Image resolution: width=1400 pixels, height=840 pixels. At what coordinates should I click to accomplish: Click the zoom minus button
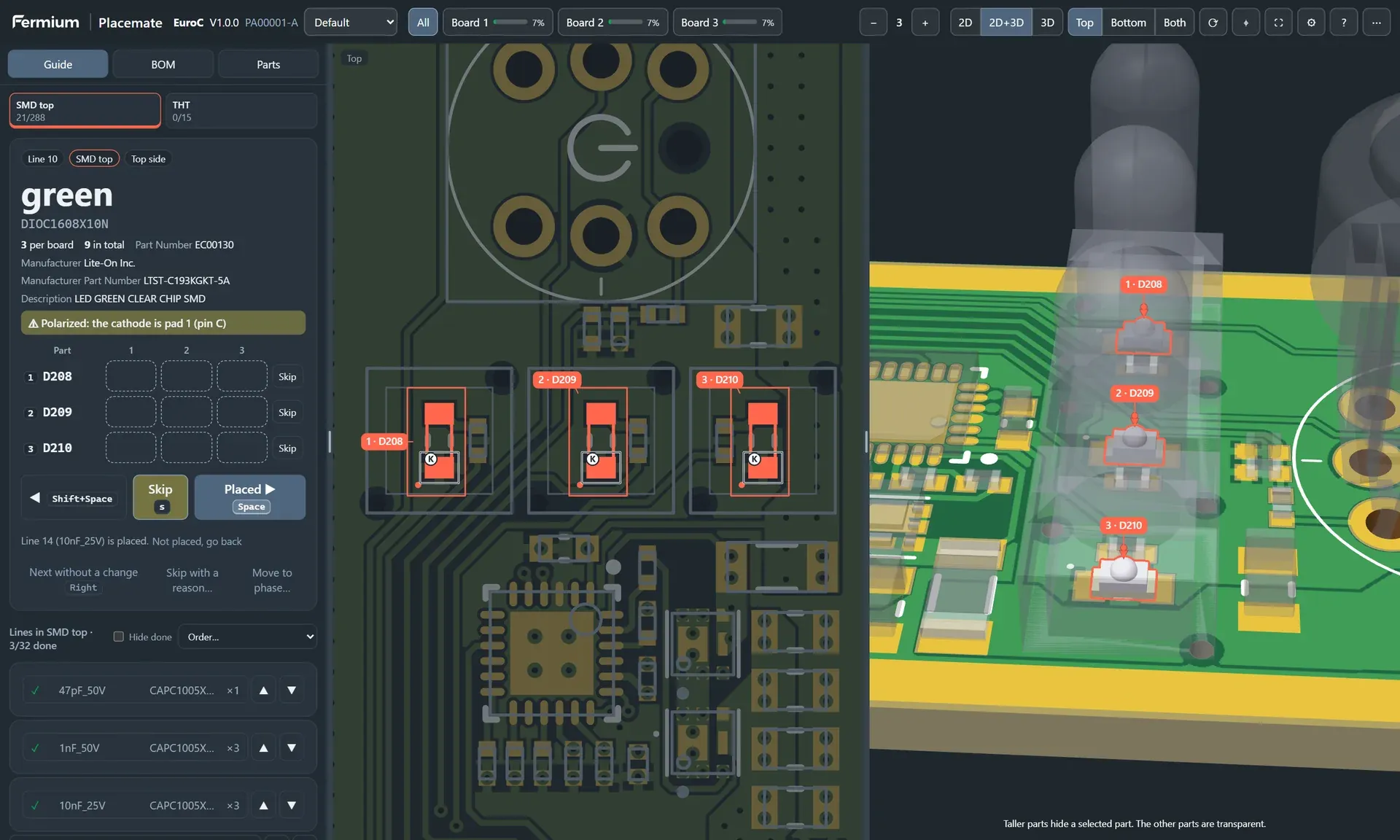(874, 23)
